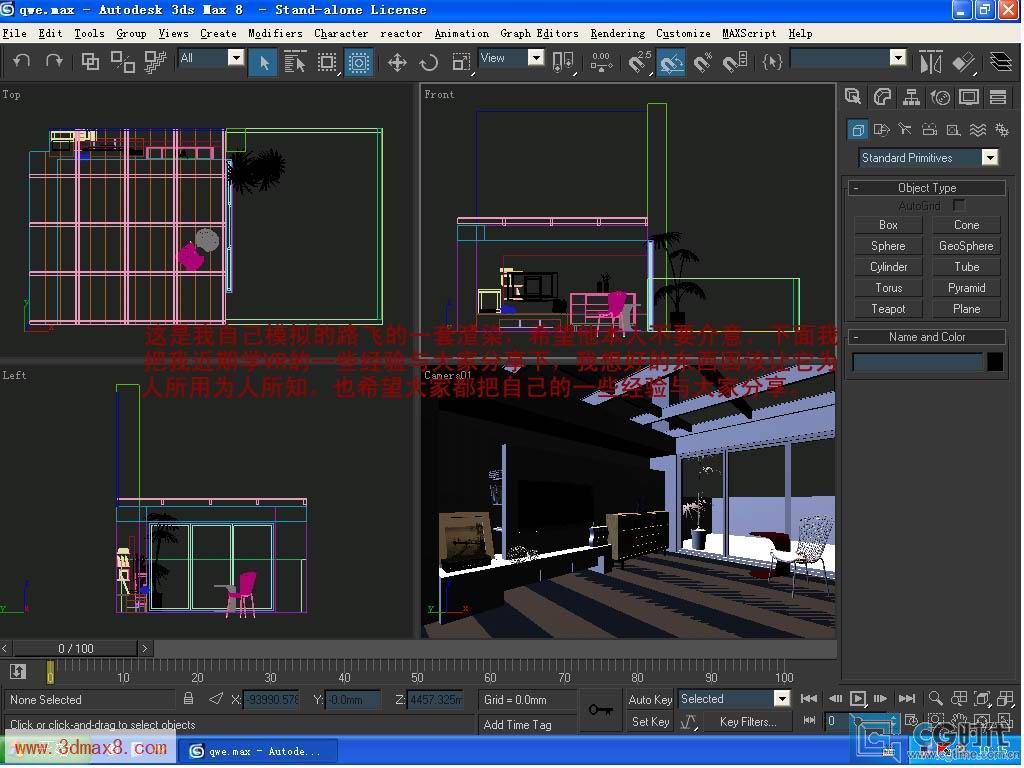Open Select by Name tool
This screenshot has height=768, width=1024.
[x=295, y=63]
